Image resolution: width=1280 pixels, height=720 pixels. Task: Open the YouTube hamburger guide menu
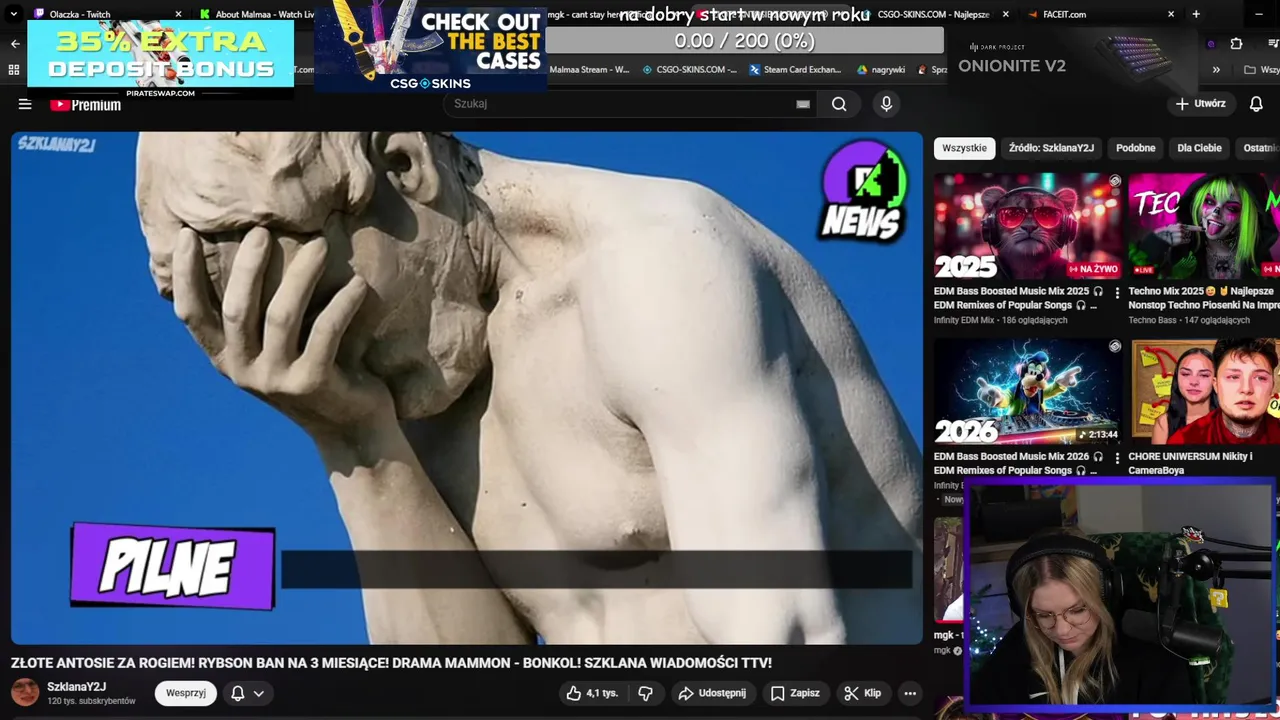pyautogui.click(x=25, y=104)
